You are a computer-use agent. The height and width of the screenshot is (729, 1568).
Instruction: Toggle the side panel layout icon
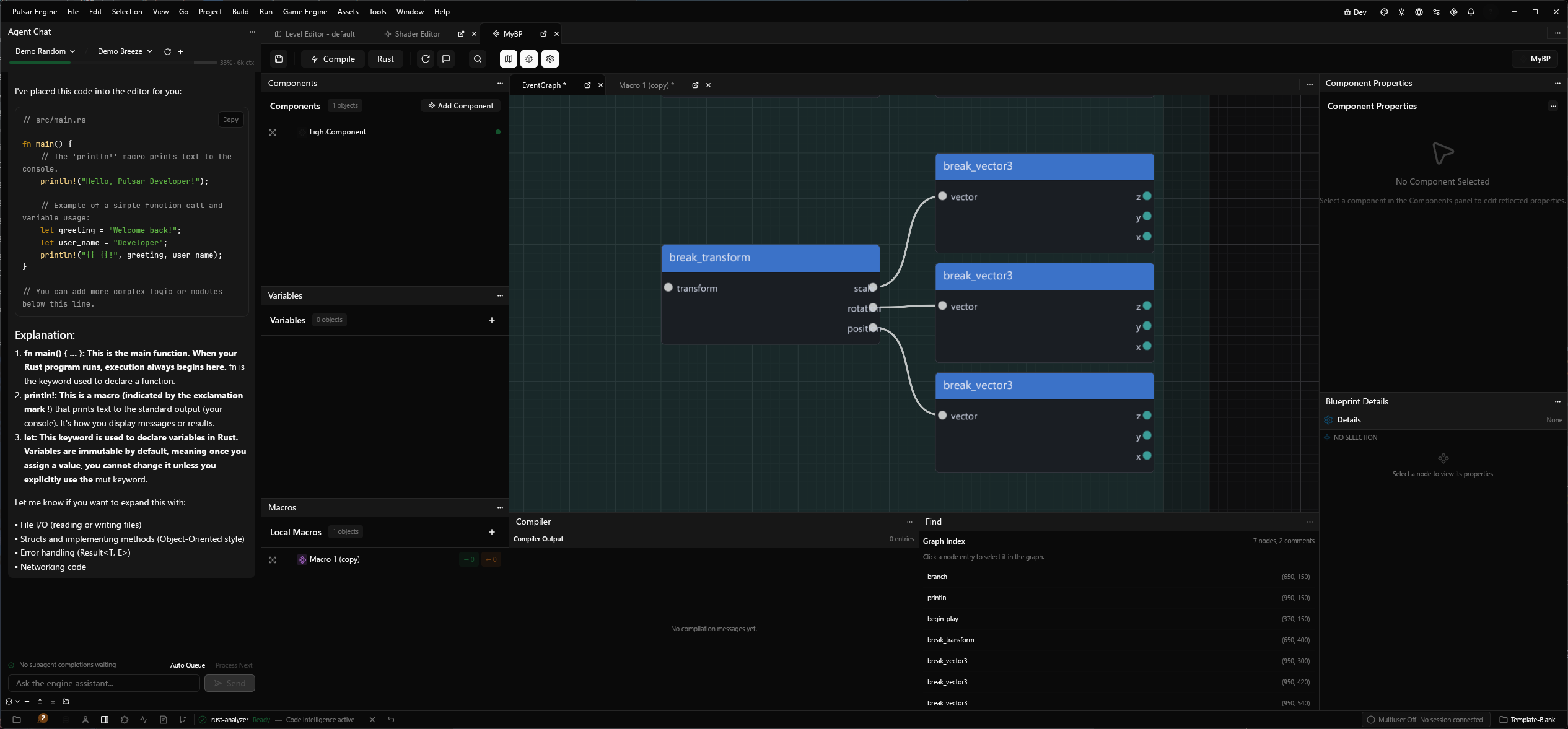[x=105, y=720]
